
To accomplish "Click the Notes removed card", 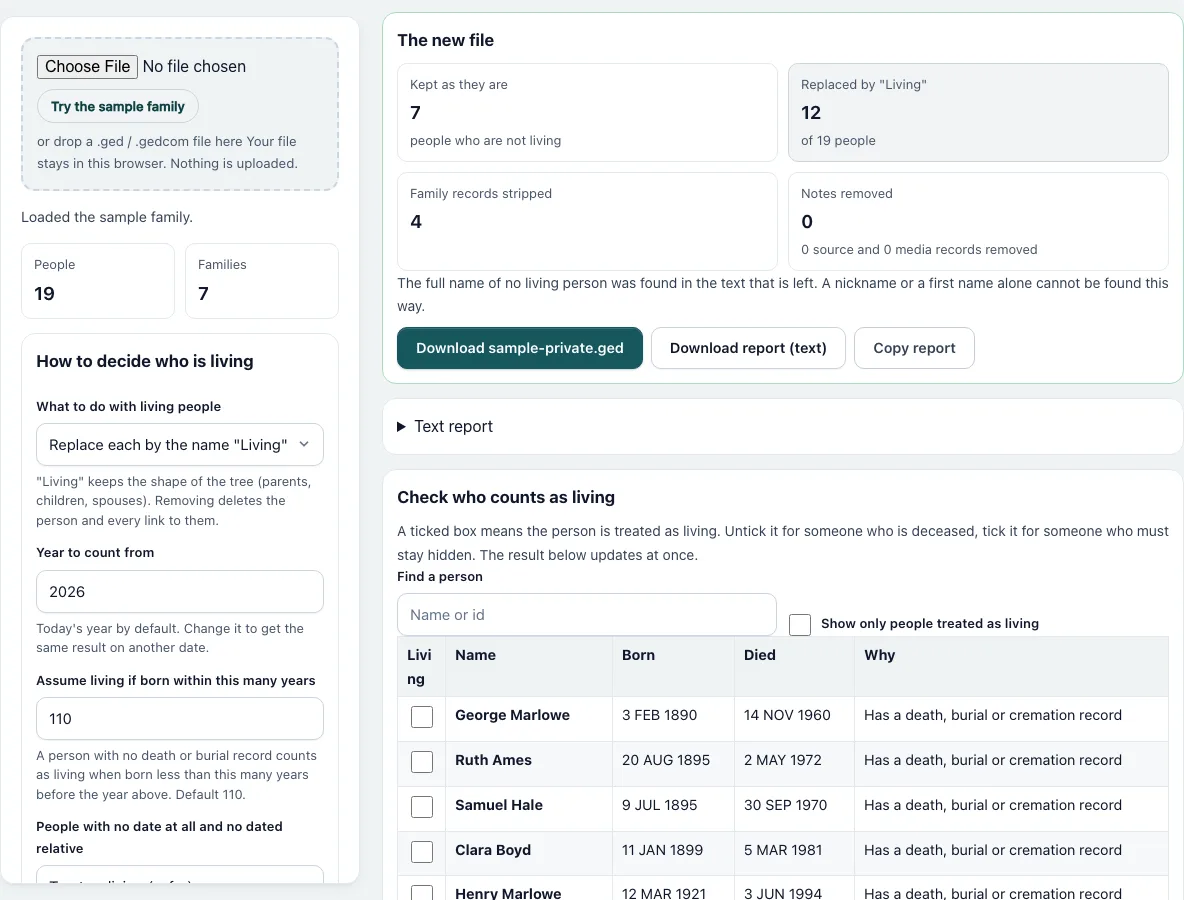I will pos(979,221).
